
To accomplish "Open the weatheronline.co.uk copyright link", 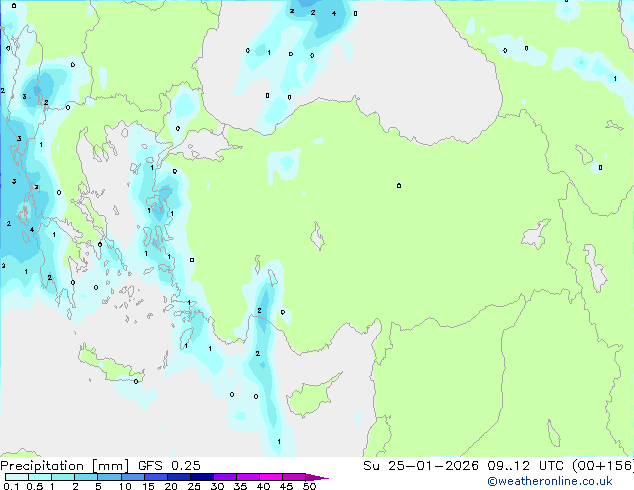I will 549,481.
